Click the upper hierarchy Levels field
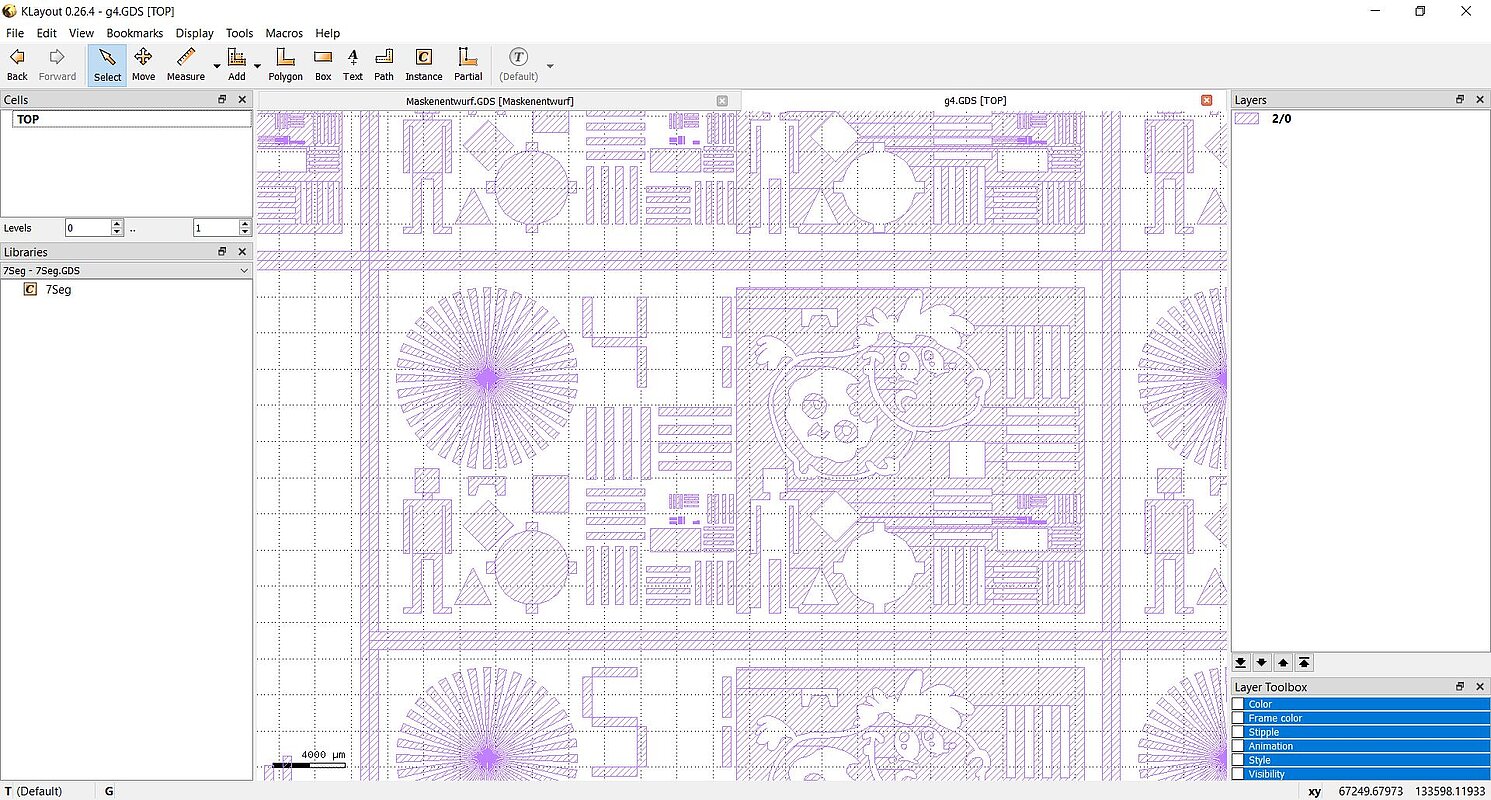 216,228
